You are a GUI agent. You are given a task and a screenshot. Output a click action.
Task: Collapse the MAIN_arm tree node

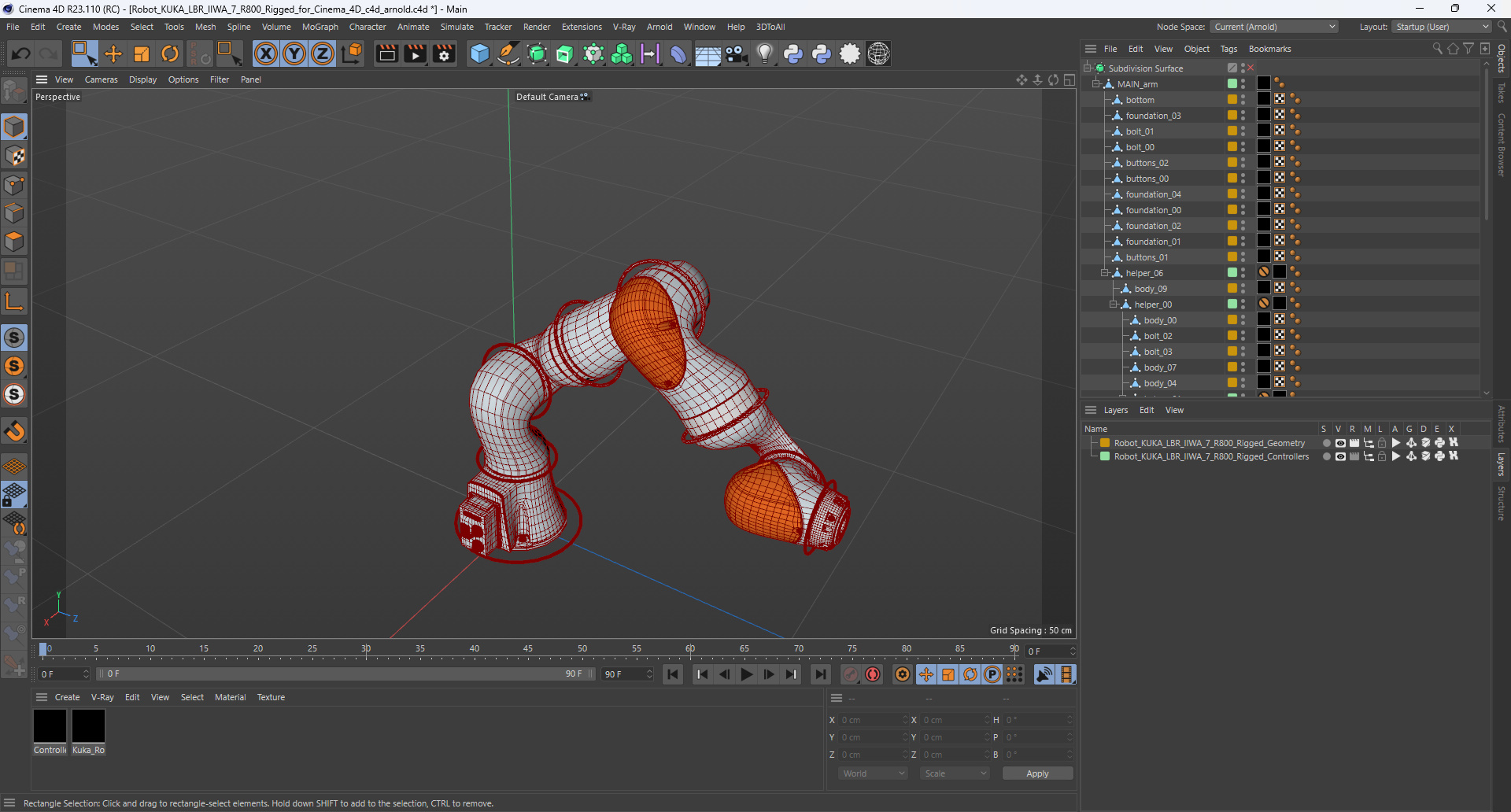click(1096, 83)
